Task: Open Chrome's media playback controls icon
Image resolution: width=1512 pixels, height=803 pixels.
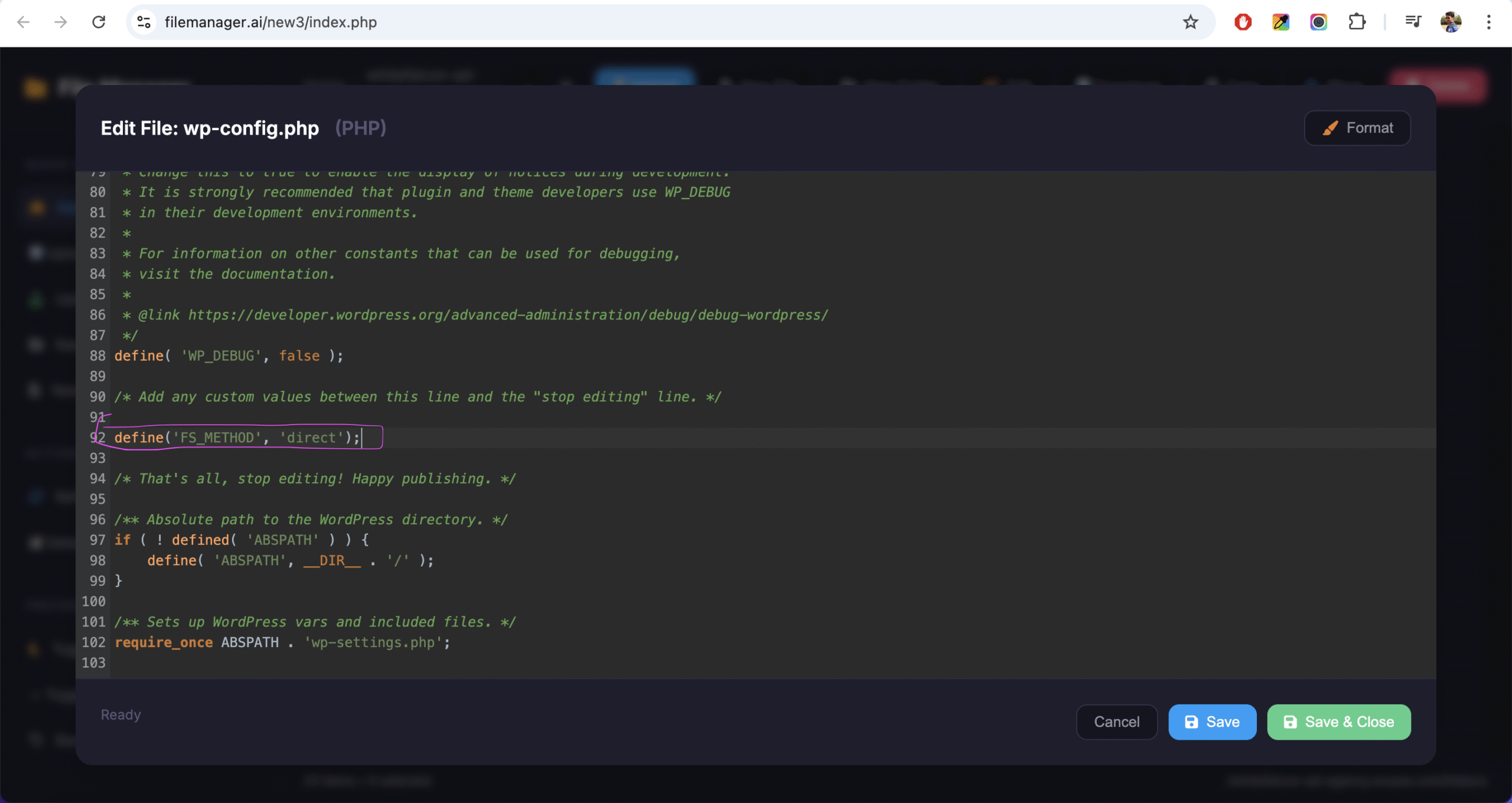Action: [1413, 22]
